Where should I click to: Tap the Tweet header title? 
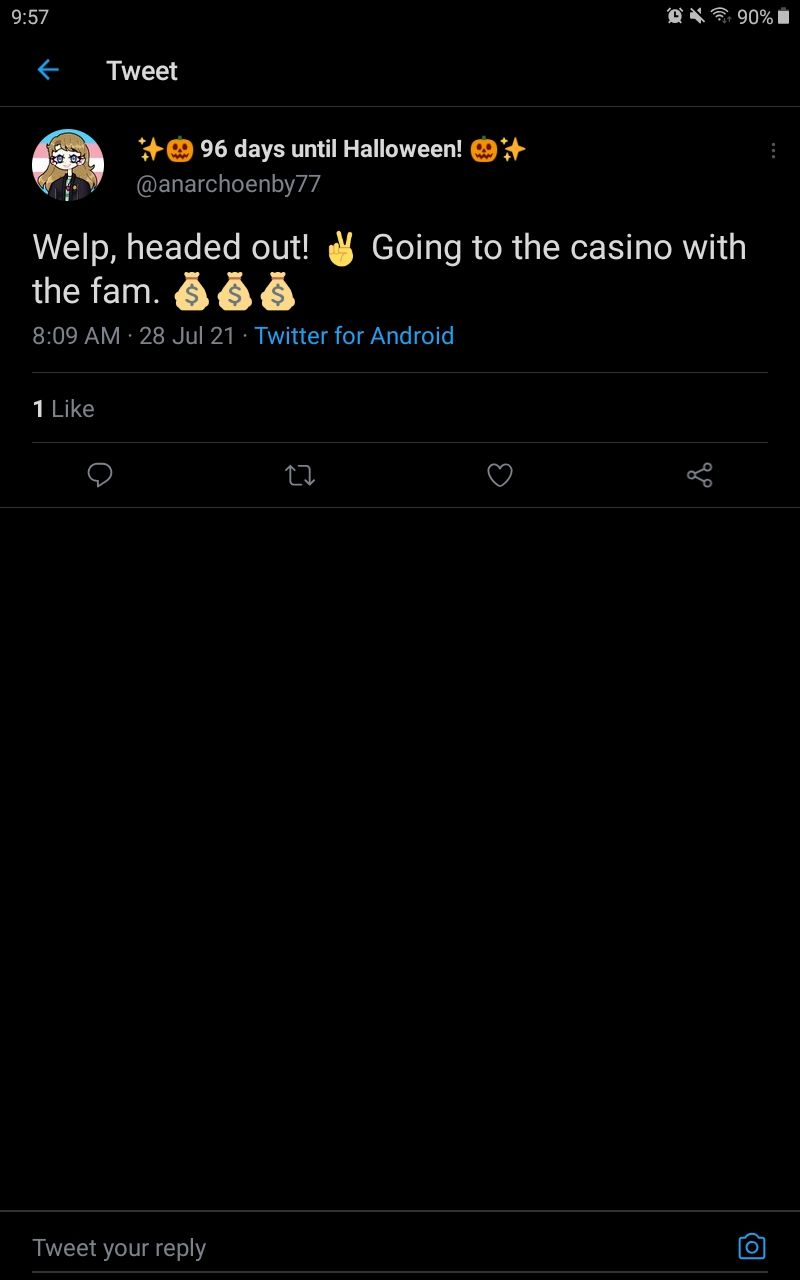[x=142, y=71]
